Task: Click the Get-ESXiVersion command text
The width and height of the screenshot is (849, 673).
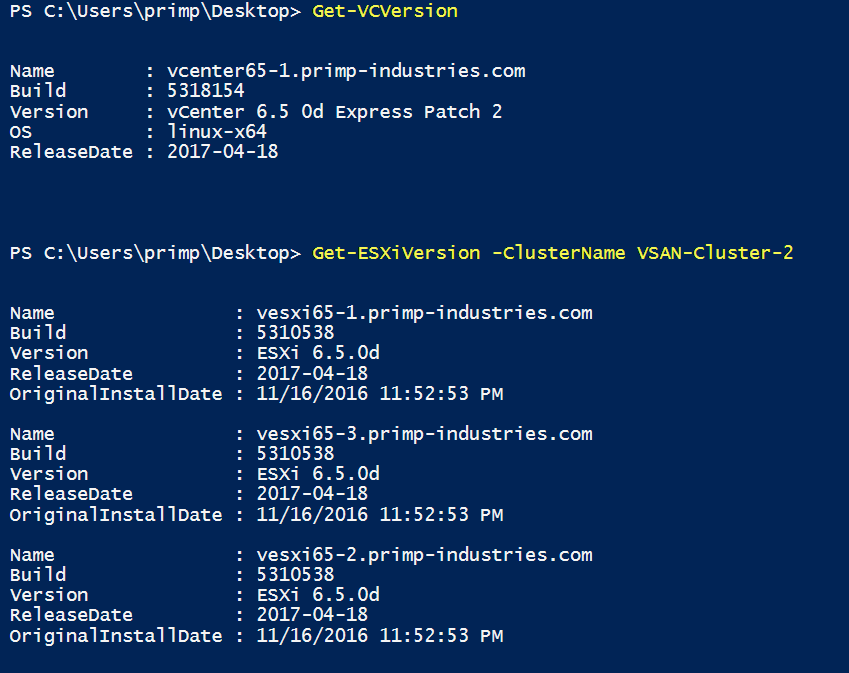Action: (396, 253)
